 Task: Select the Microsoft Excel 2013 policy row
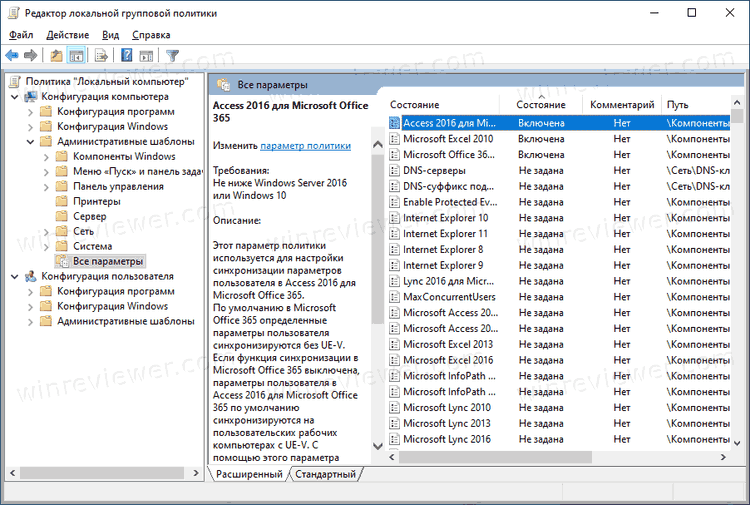559,344
